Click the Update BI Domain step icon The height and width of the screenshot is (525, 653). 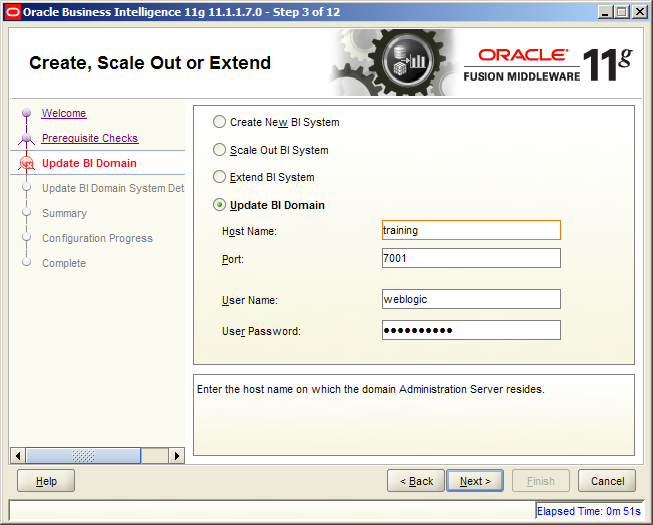[27, 164]
